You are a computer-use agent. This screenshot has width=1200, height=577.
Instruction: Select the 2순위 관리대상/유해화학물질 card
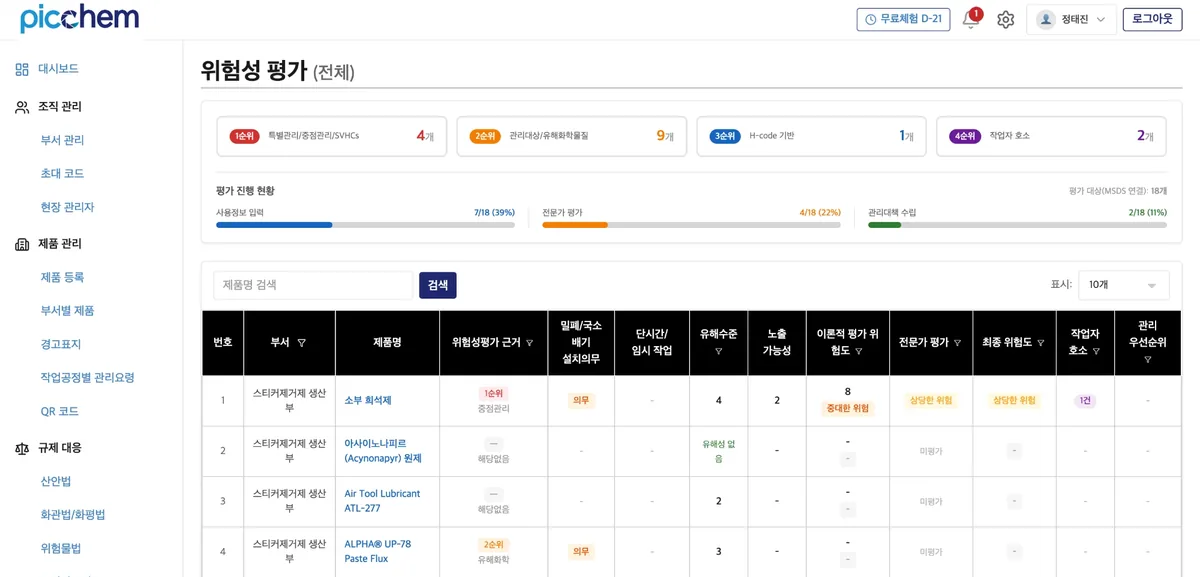point(572,136)
